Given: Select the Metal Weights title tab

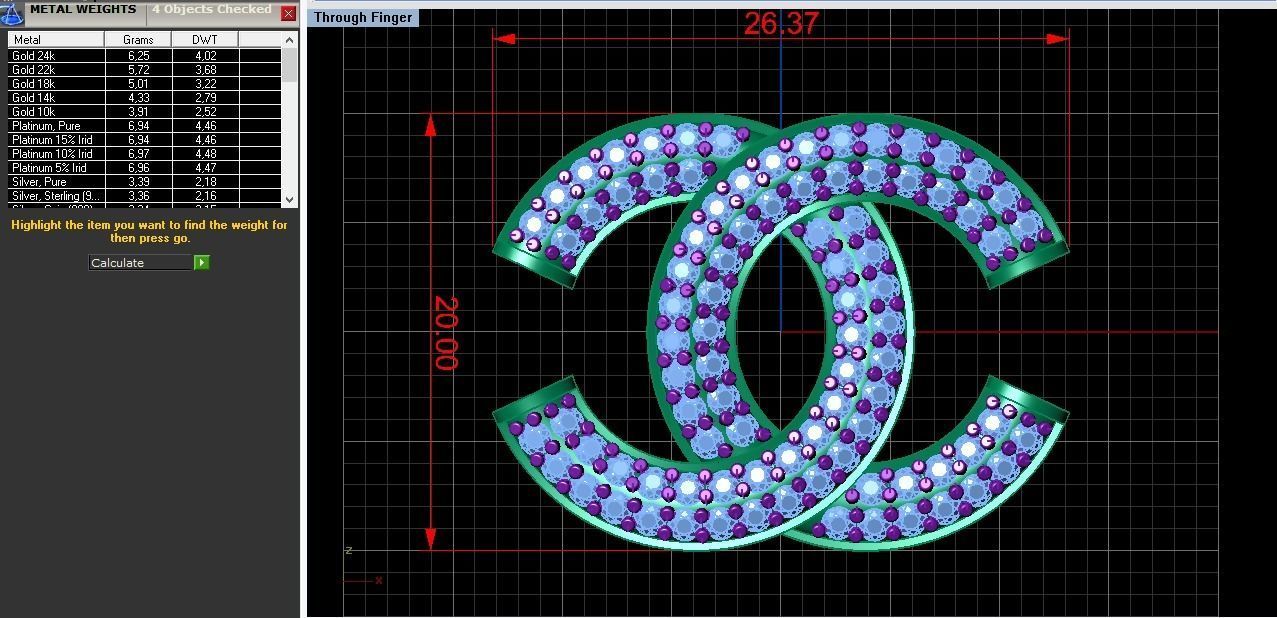Looking at the screenshot, I should (x=83, y=10).
